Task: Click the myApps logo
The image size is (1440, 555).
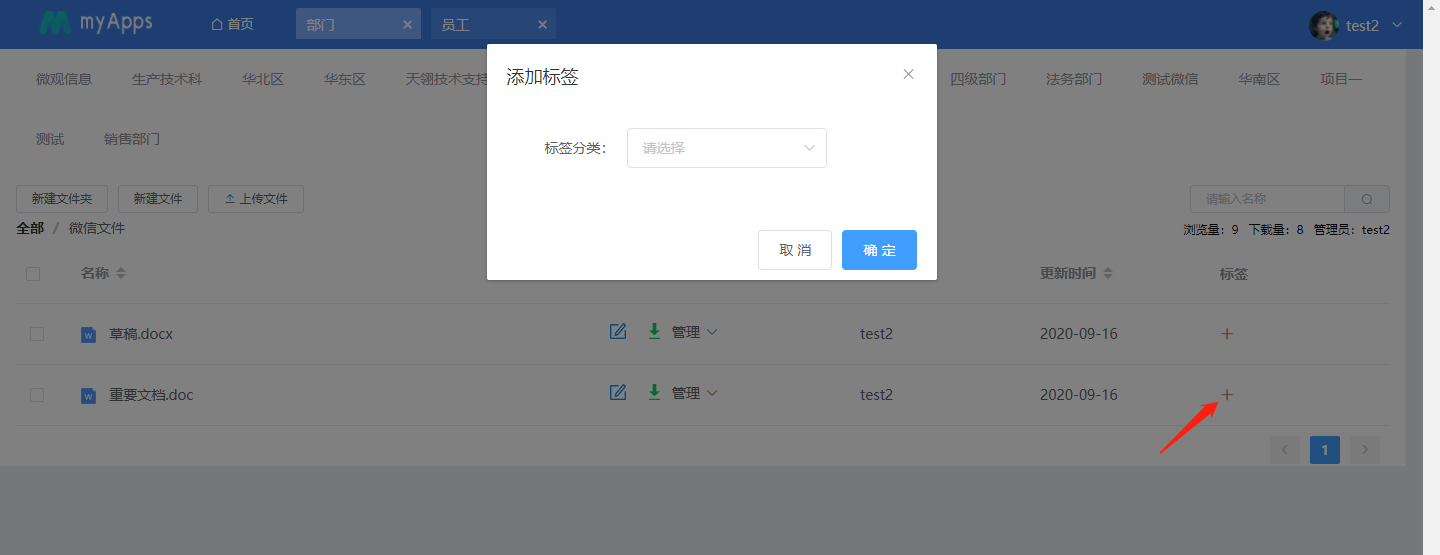Action: [x=96, y=23]
